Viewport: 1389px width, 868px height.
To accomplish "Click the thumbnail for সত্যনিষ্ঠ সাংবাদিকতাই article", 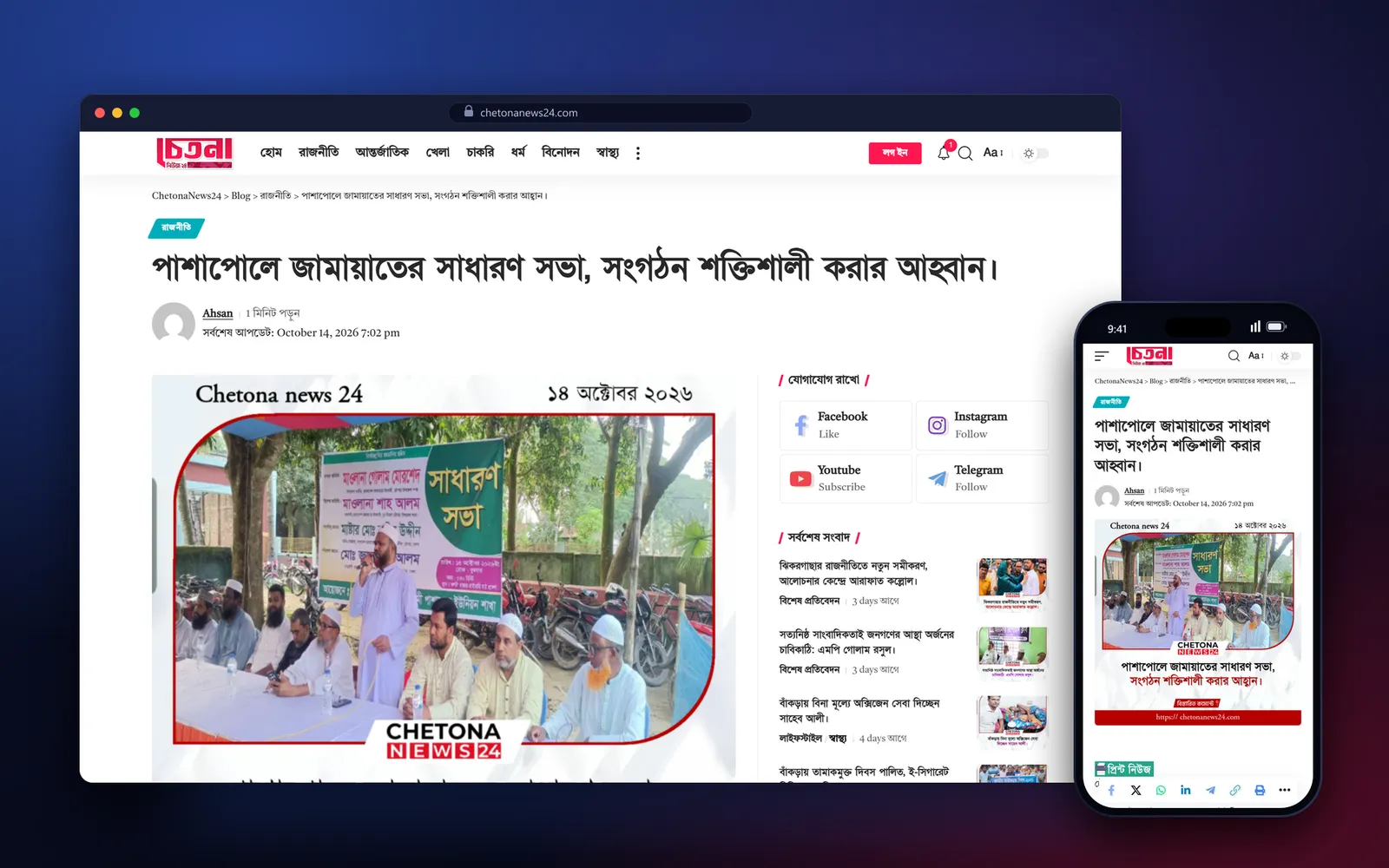I will tap(1012, 653).
